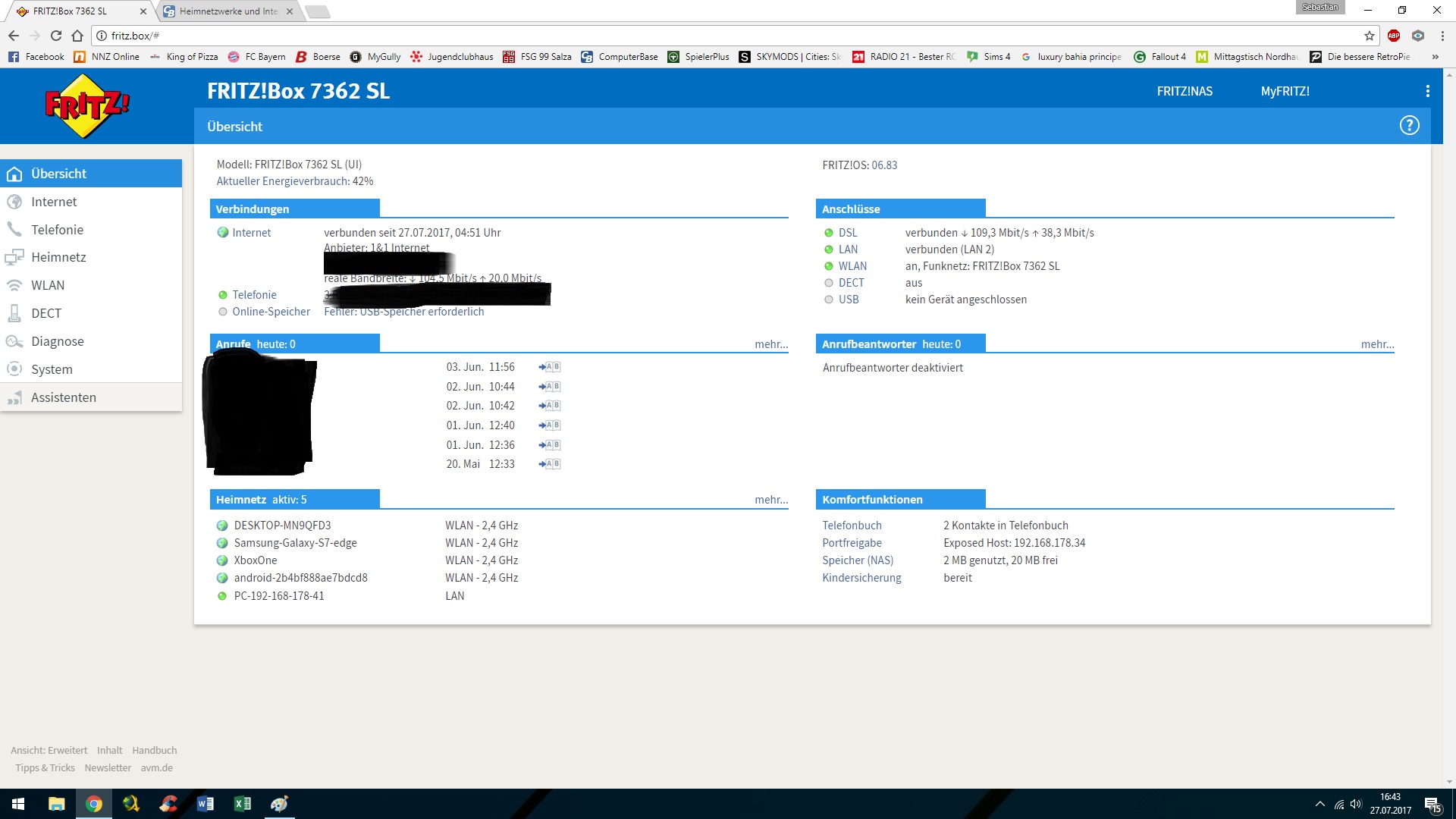Bookmark page with the star icon
Screen dimensions: 1456x819
tap(1369, 36)
